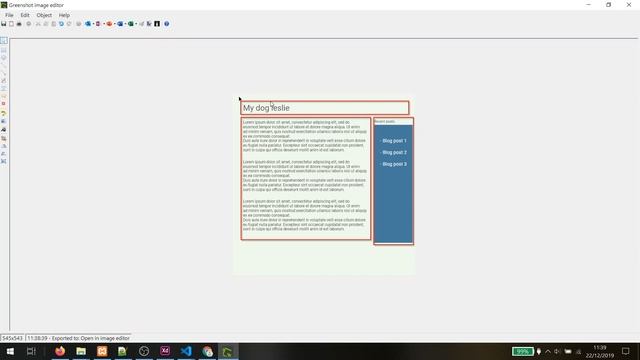Click the 99% battery indicator
This screenshot has width=640, height=360.
click(522, 351)
